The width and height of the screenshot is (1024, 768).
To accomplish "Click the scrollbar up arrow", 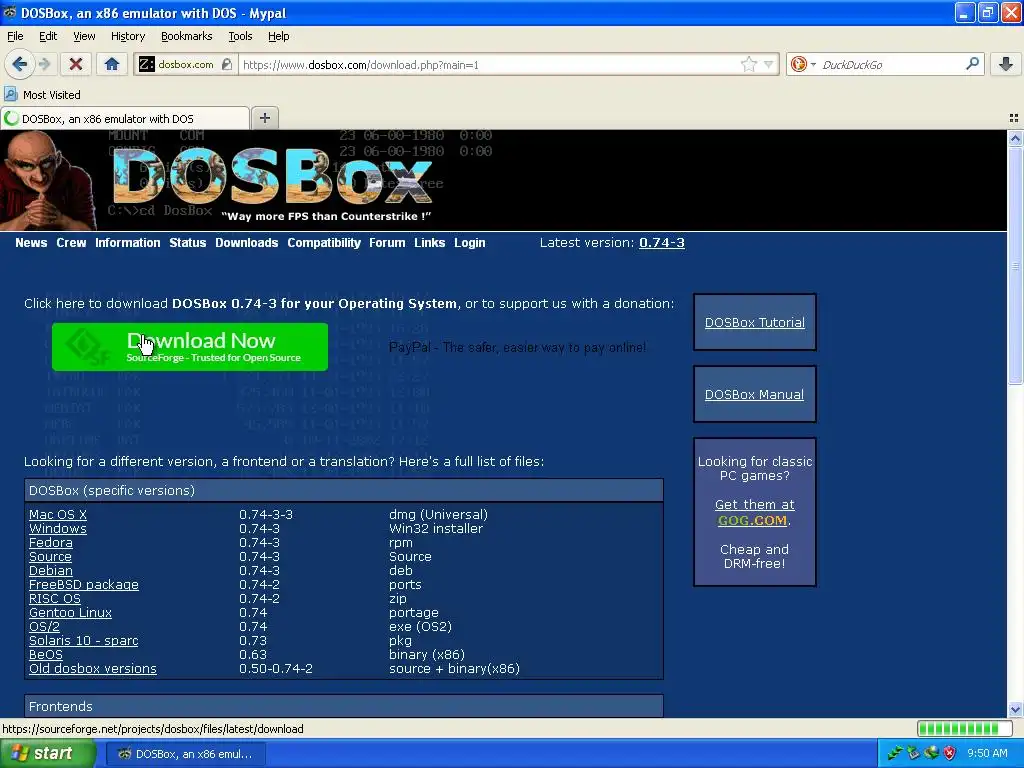I will [x=1015, y=138].
